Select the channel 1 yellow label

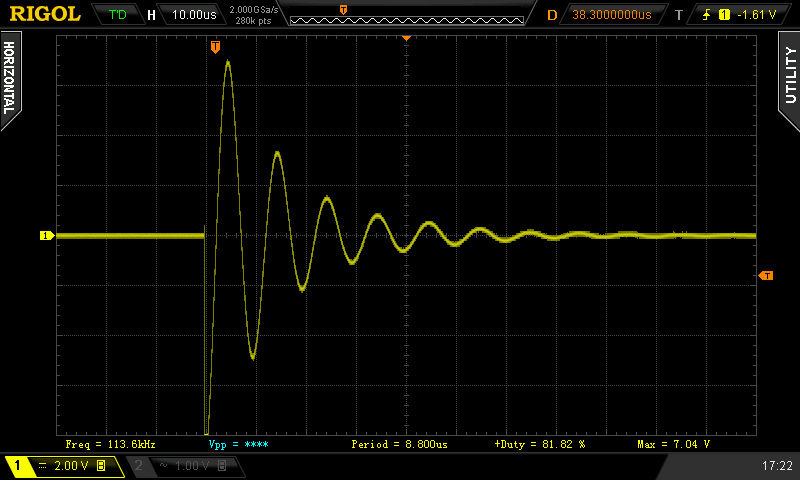pos(17,465)
